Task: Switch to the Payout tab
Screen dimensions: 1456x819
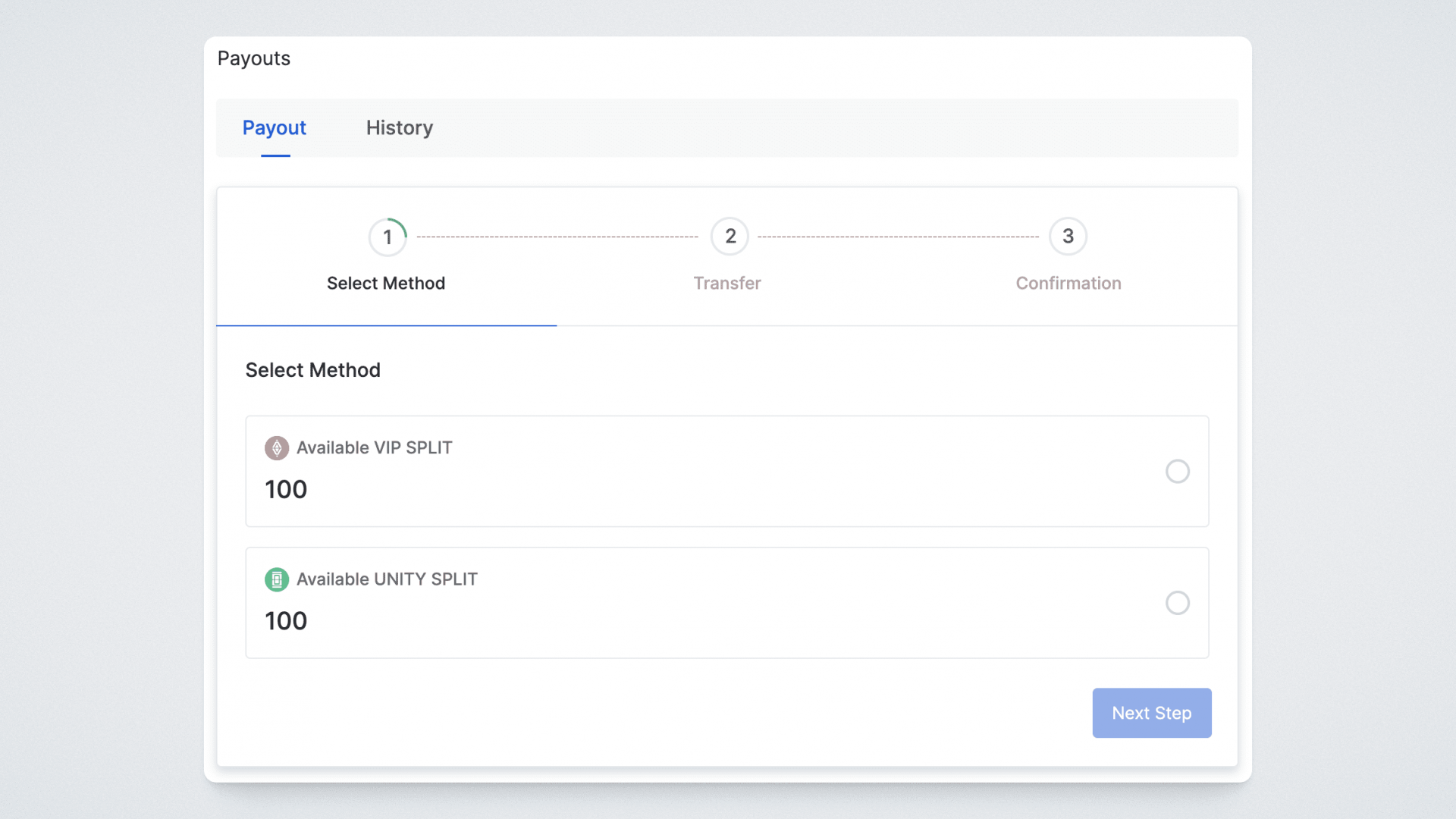Action: tap(274, 127)
